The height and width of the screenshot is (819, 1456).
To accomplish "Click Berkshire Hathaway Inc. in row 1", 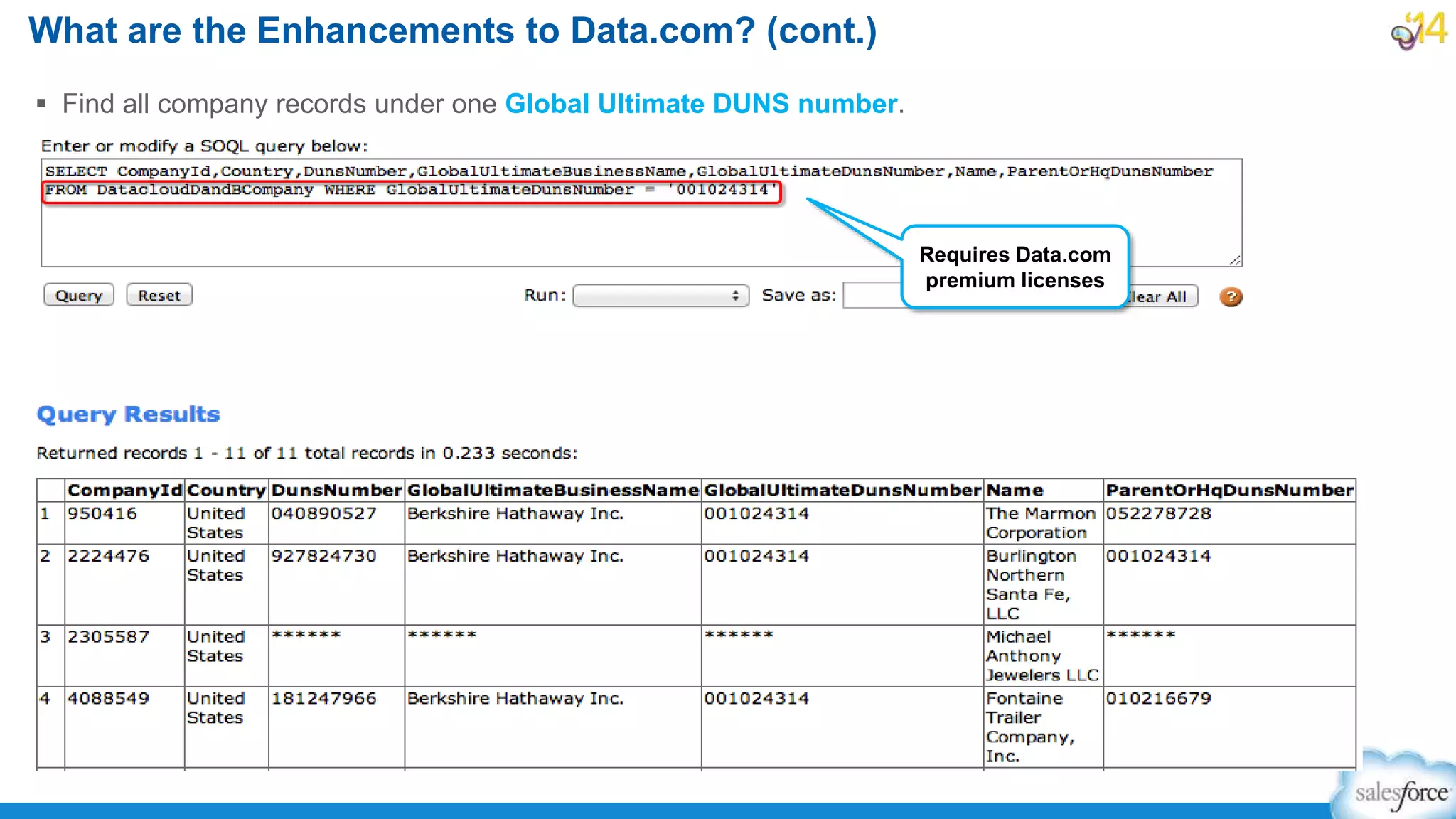I will click(x=515, y=513).
